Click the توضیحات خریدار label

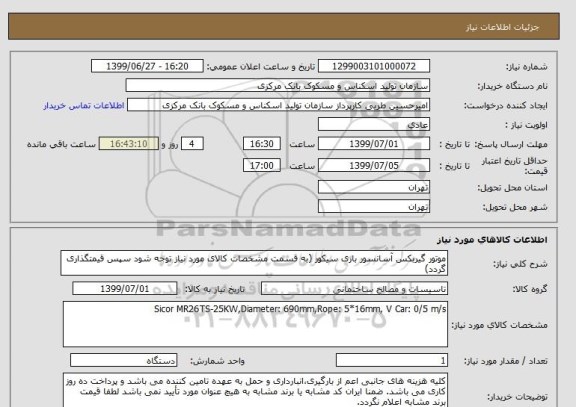coord(517,397)
